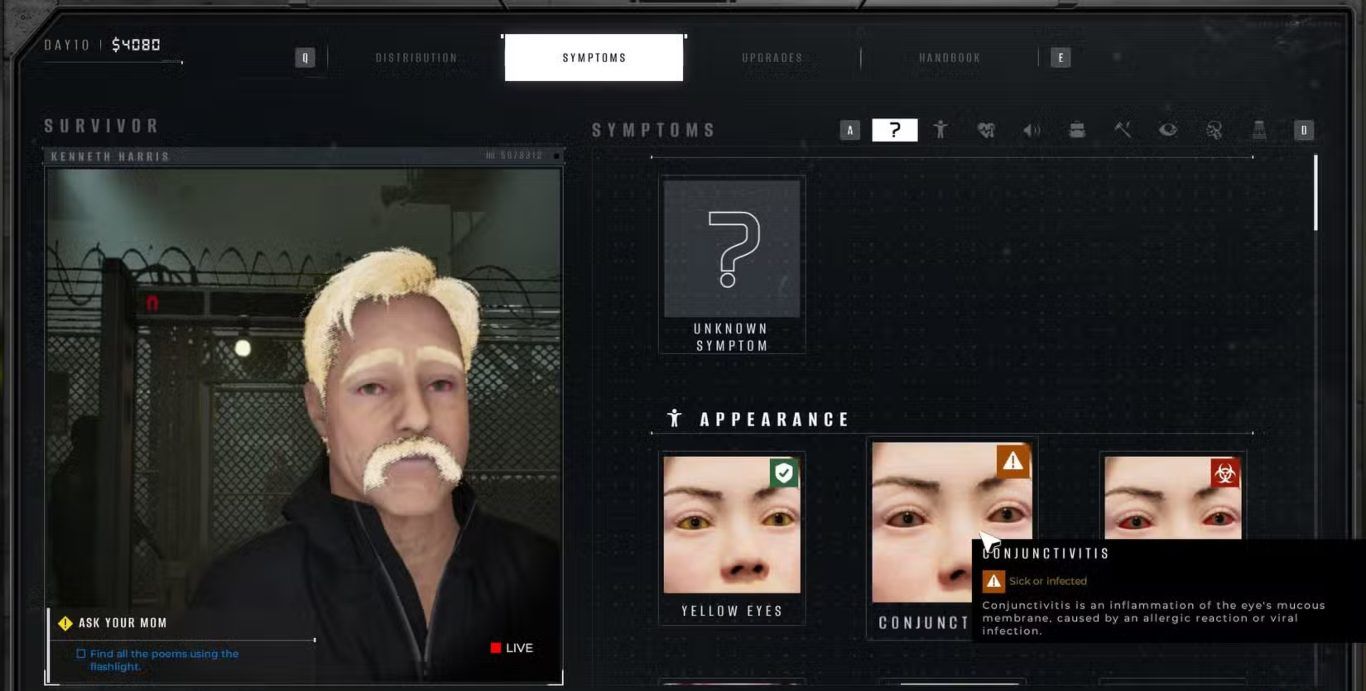The height and width of the screenshot is (691, 1366).
Task: Choose the Yellow Eyes symptom card
Action: [732, 535]
